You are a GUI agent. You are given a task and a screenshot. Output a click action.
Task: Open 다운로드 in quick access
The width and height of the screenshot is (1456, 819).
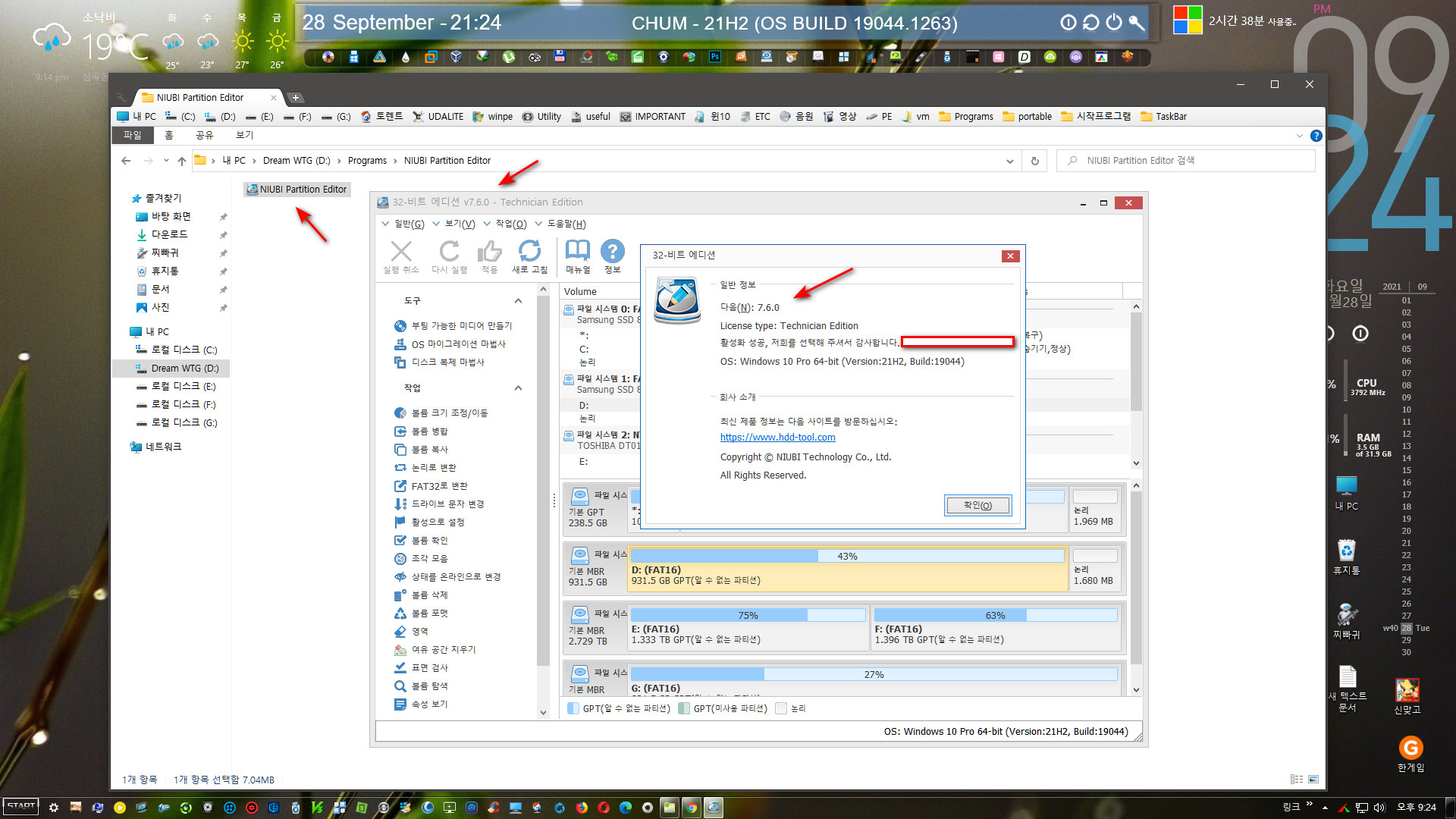pyautogui.click(x=162, y=235)
